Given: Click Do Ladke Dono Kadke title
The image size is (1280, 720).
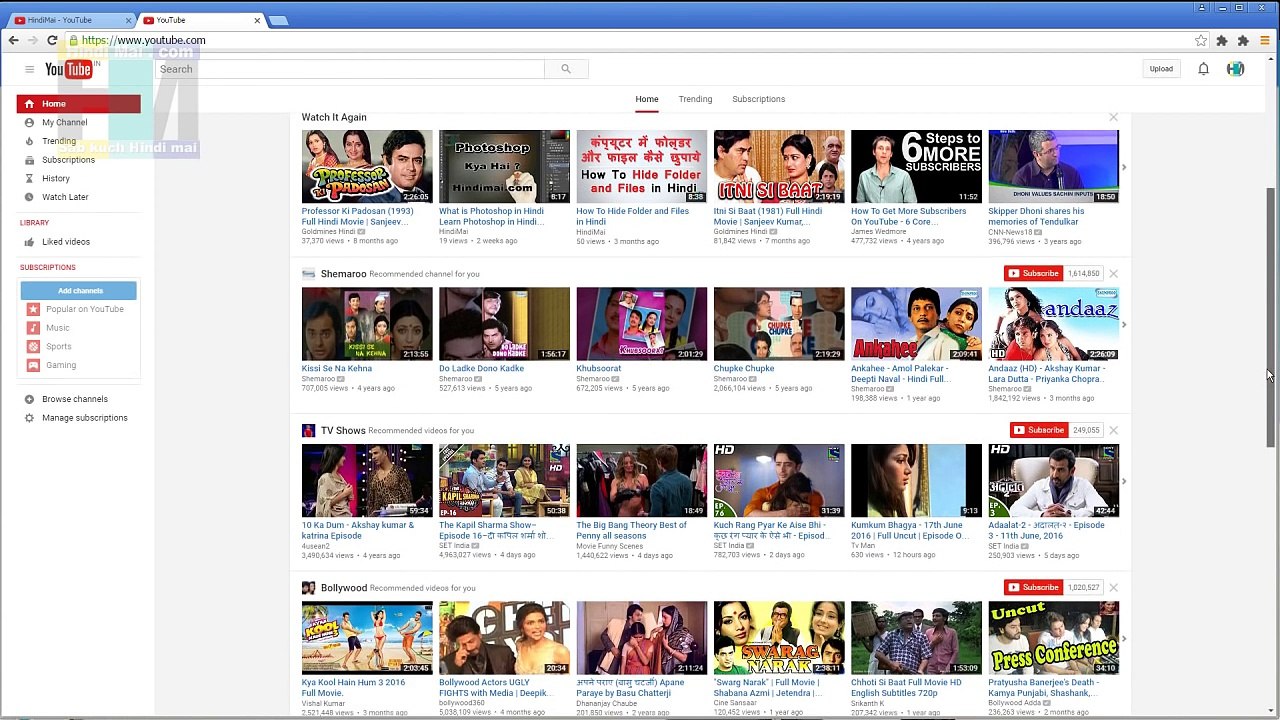Looking at the screenshot, I should tap(481, 368).
